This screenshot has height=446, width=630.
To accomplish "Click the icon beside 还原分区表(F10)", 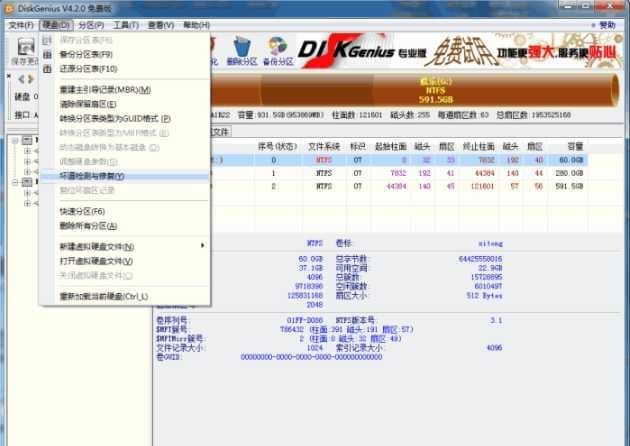I will click(x=47, y=69).
